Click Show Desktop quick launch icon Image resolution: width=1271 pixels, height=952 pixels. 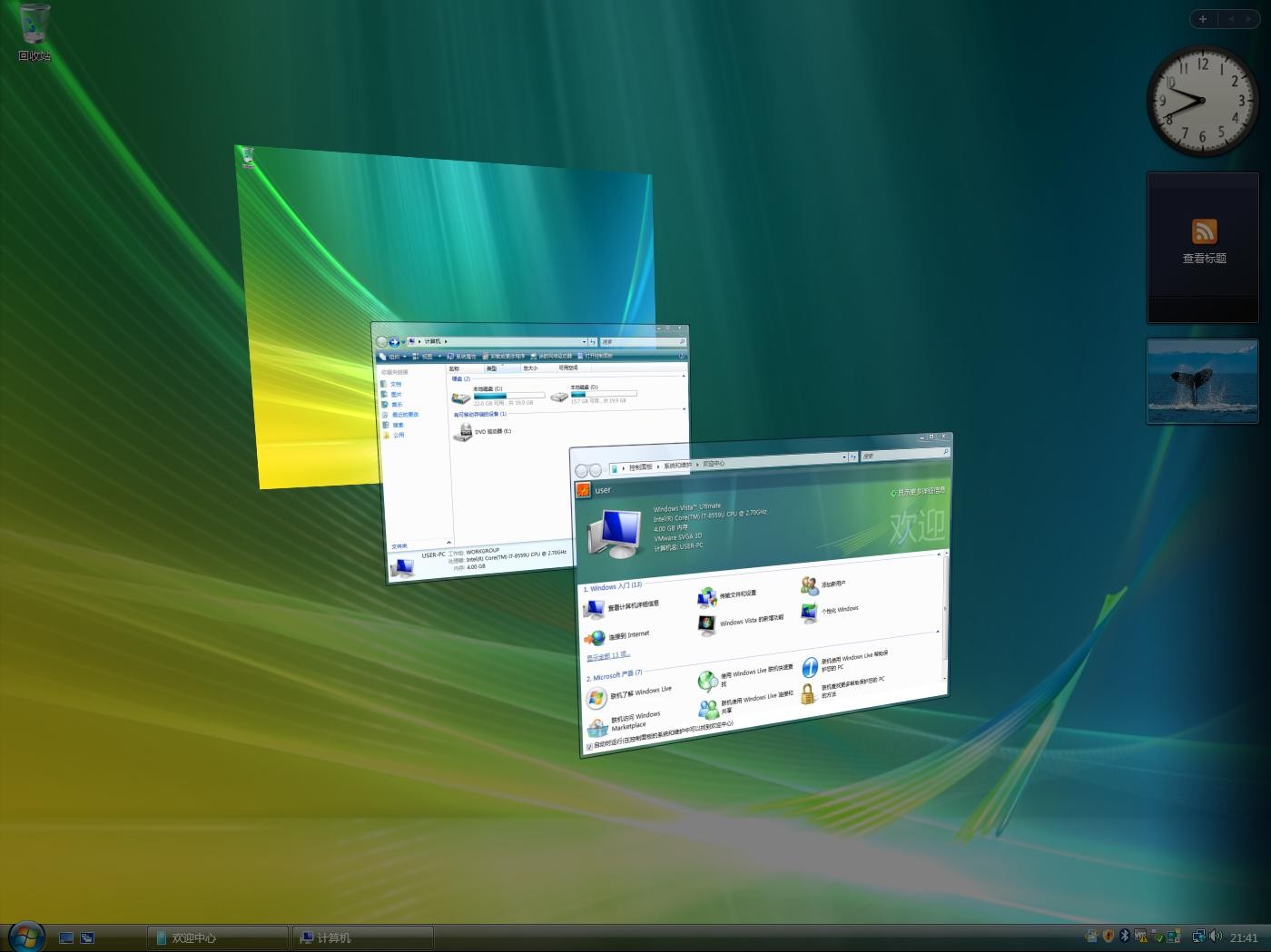click(x=66, y=937)
